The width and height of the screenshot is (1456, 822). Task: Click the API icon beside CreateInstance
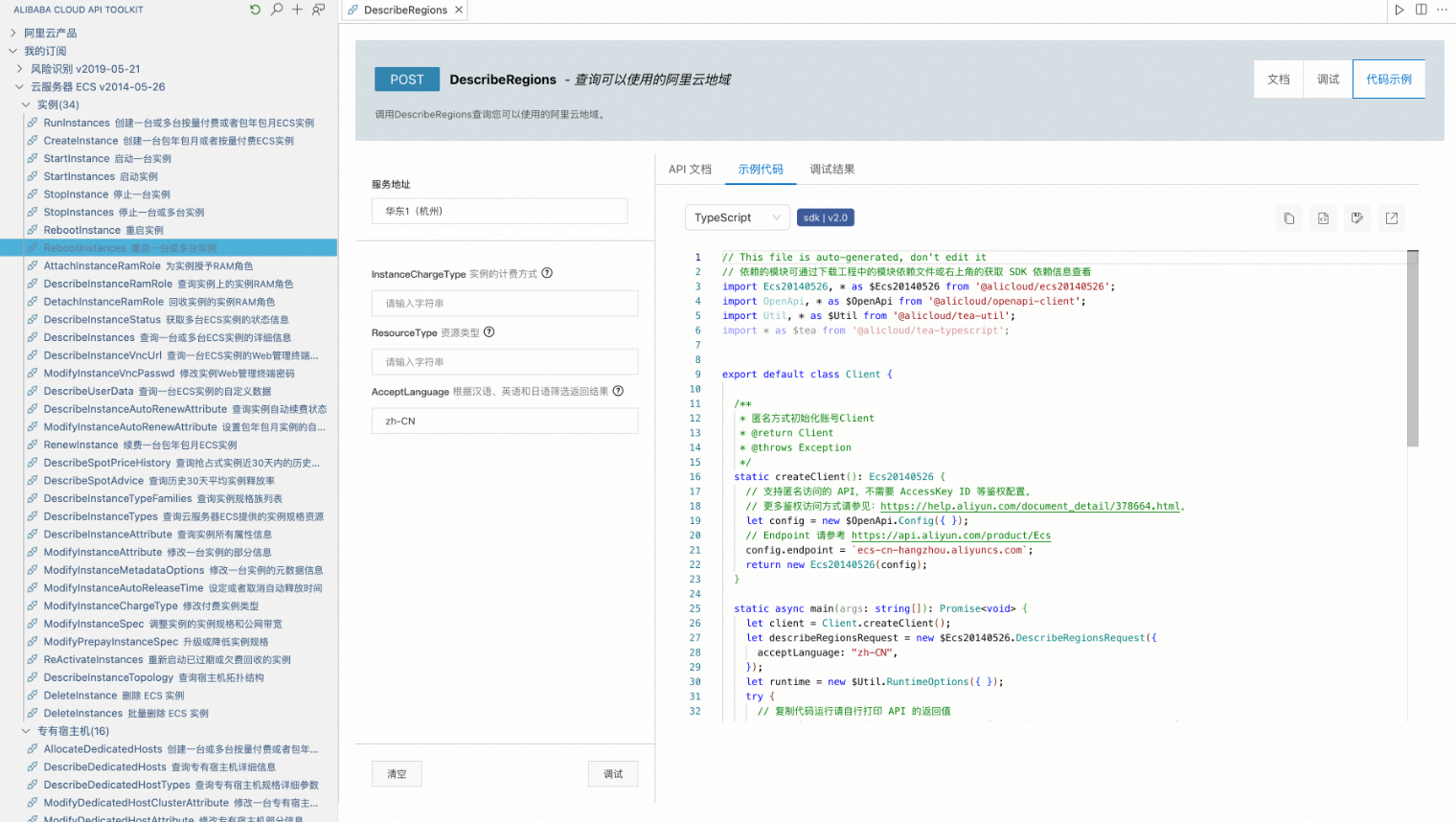33,141
